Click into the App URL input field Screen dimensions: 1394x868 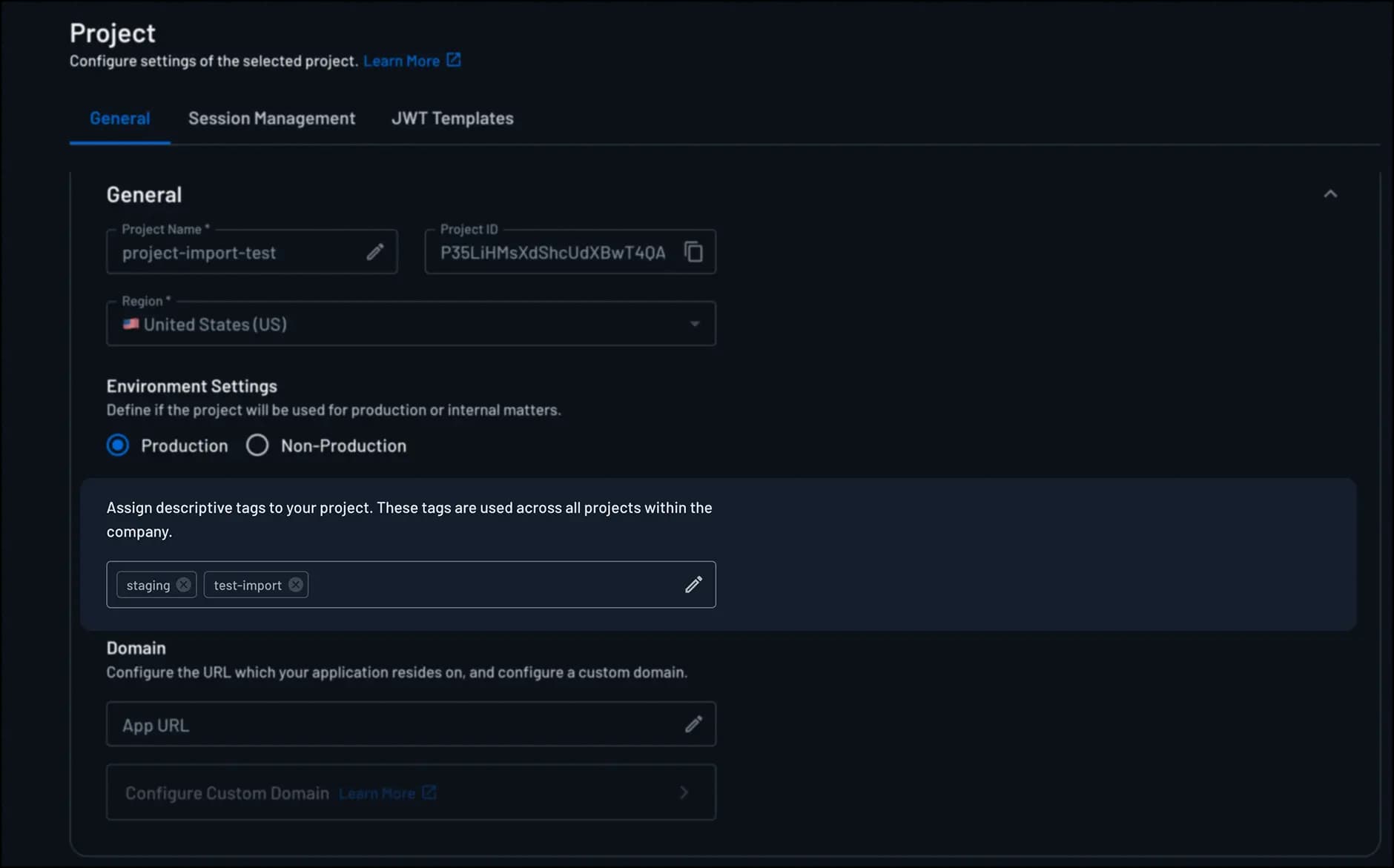click(x=393, y=725)
